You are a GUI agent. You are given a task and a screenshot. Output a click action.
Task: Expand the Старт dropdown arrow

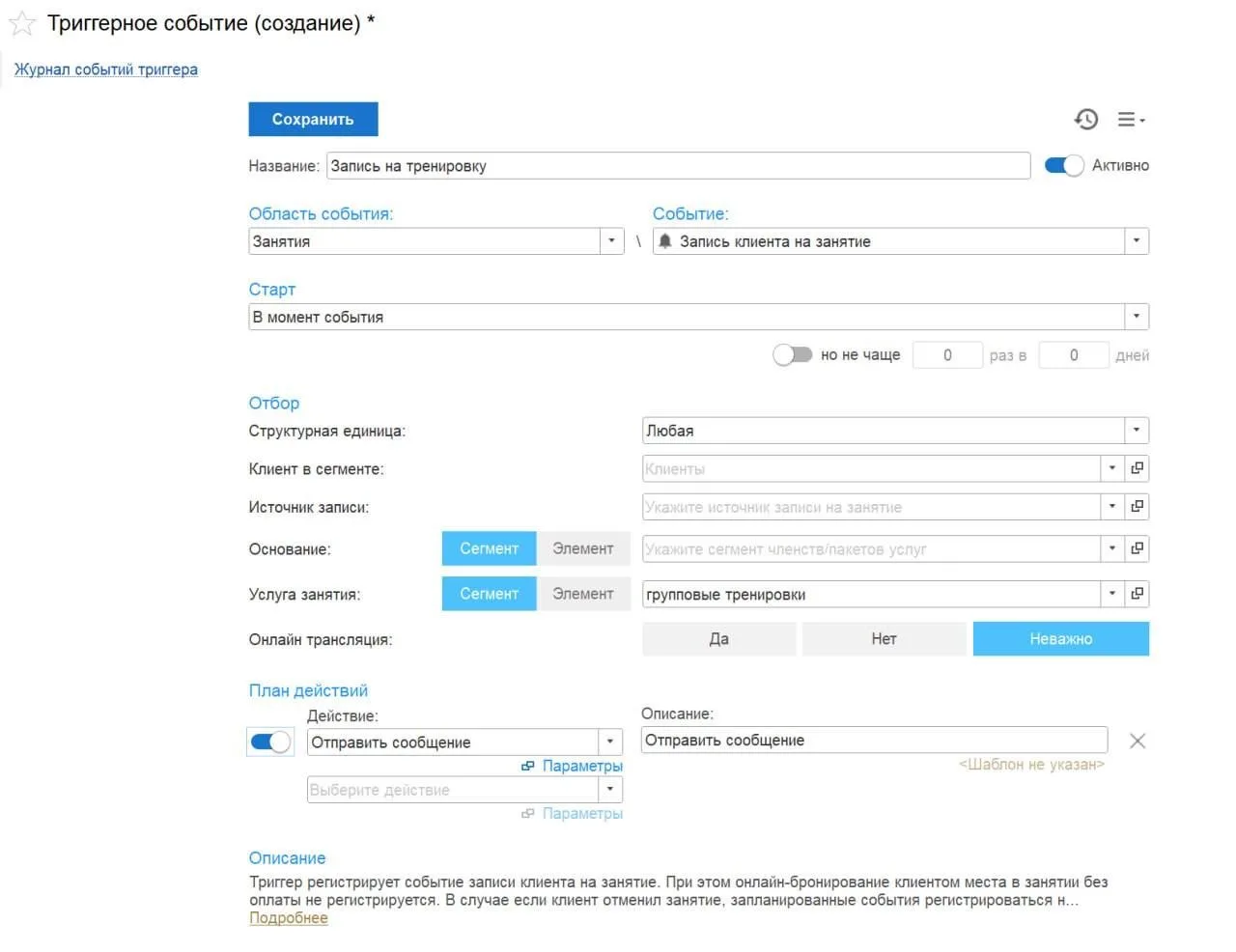coord(1137,317)
